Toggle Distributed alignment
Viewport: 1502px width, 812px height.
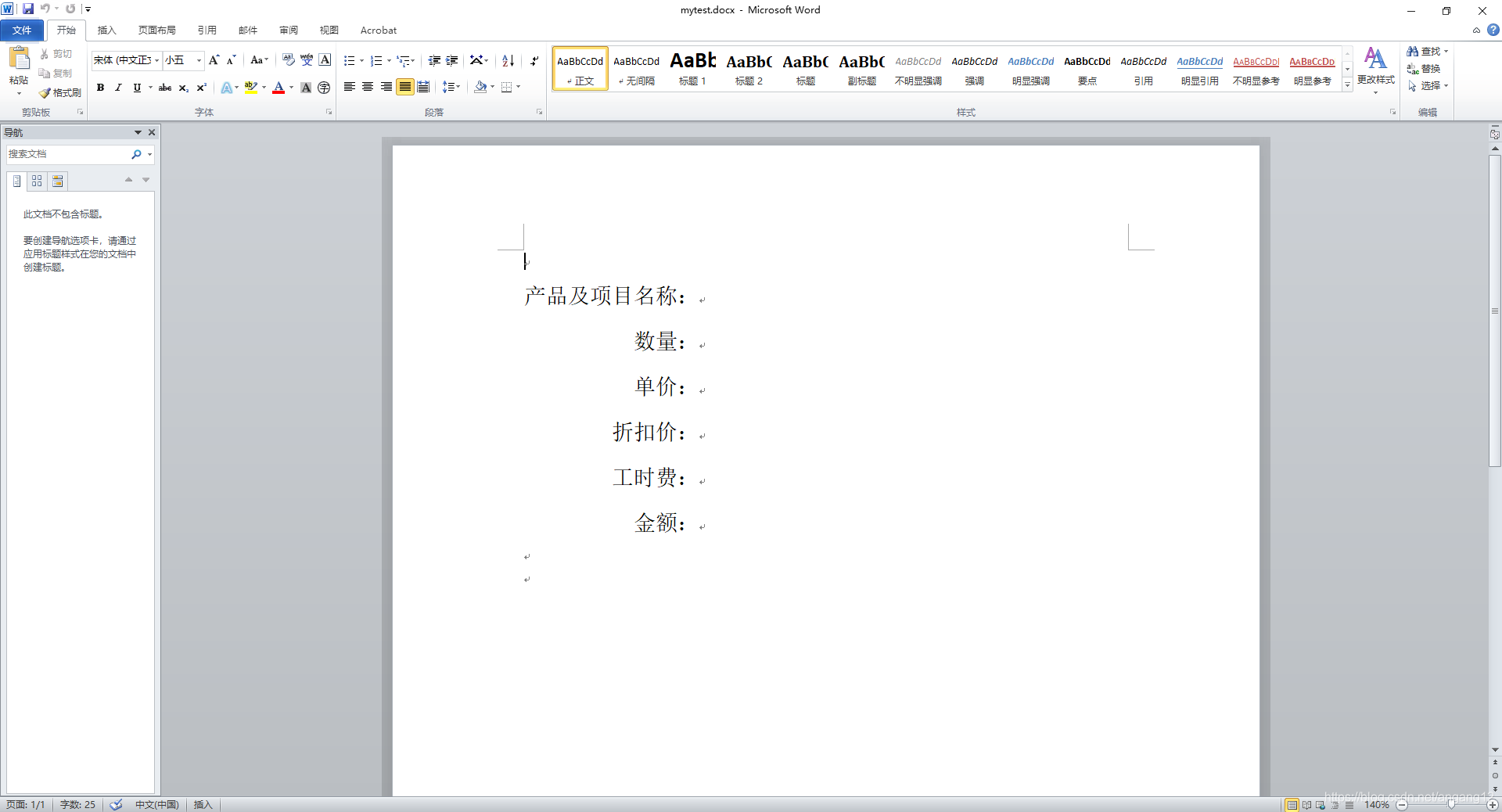tap(423, 87)
